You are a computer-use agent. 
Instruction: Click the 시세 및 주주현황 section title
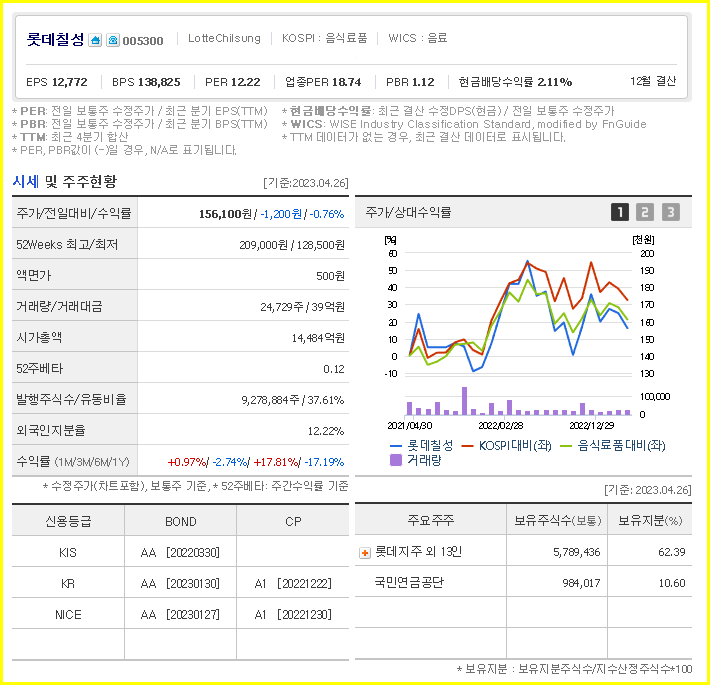coord(65,182)
